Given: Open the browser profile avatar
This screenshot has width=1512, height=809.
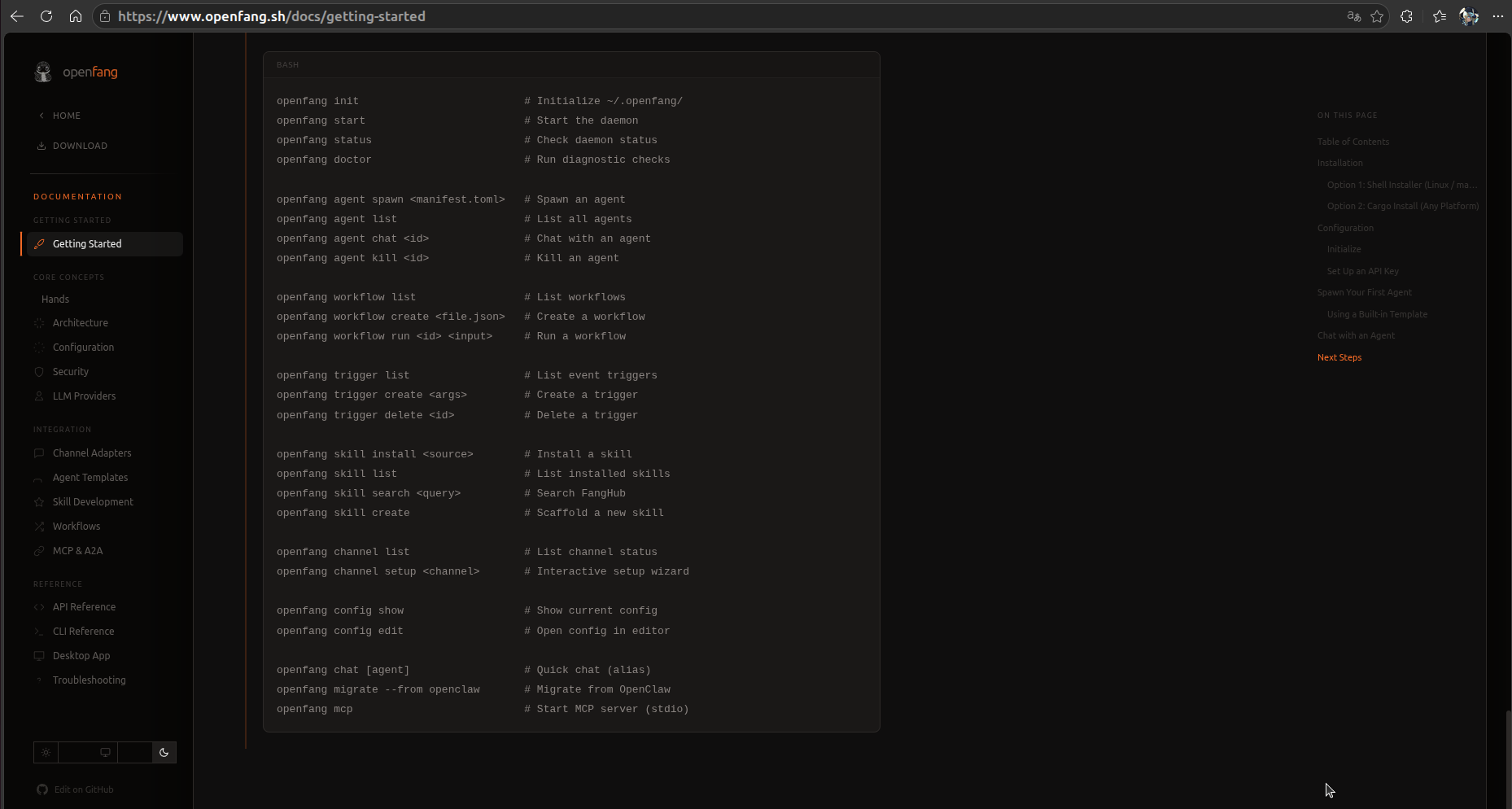Looking at the screenshot, I should (x=1469, y=16).
